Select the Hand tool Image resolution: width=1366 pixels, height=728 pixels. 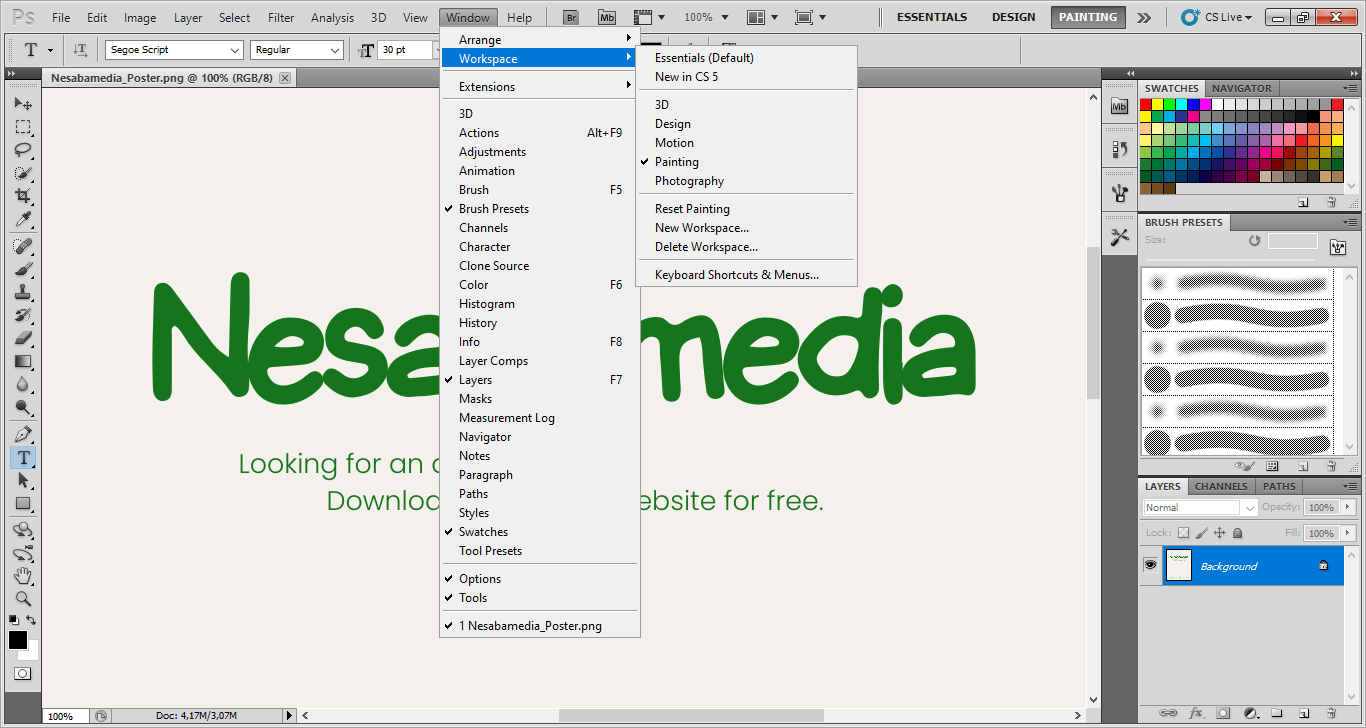[22, 576]
